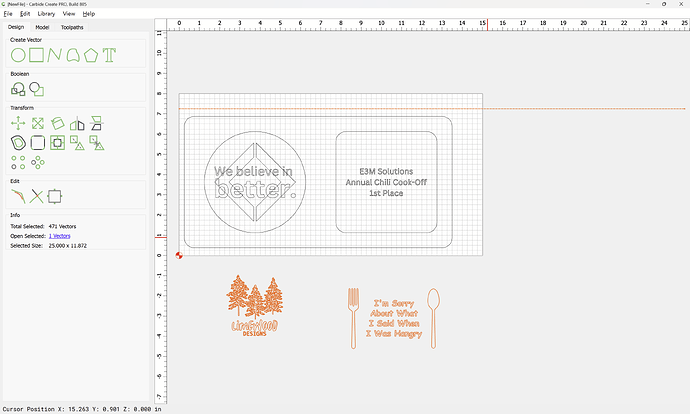The image size is (690, 414).
Task: Select the Linear Array tool
Action: click(x=18, y=162)
